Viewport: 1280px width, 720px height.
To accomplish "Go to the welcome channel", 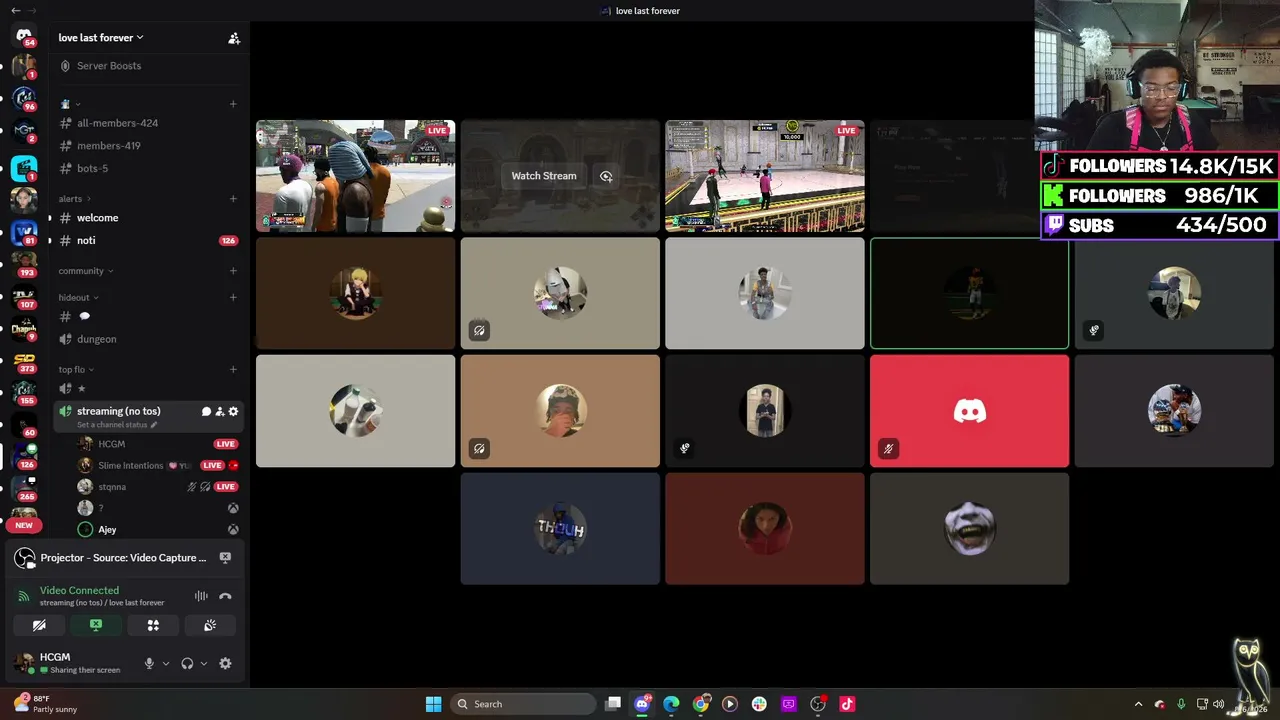I will point(148,218).
